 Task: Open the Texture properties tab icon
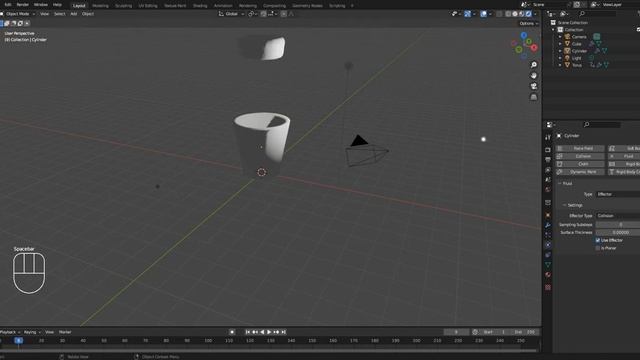[548, 287]
